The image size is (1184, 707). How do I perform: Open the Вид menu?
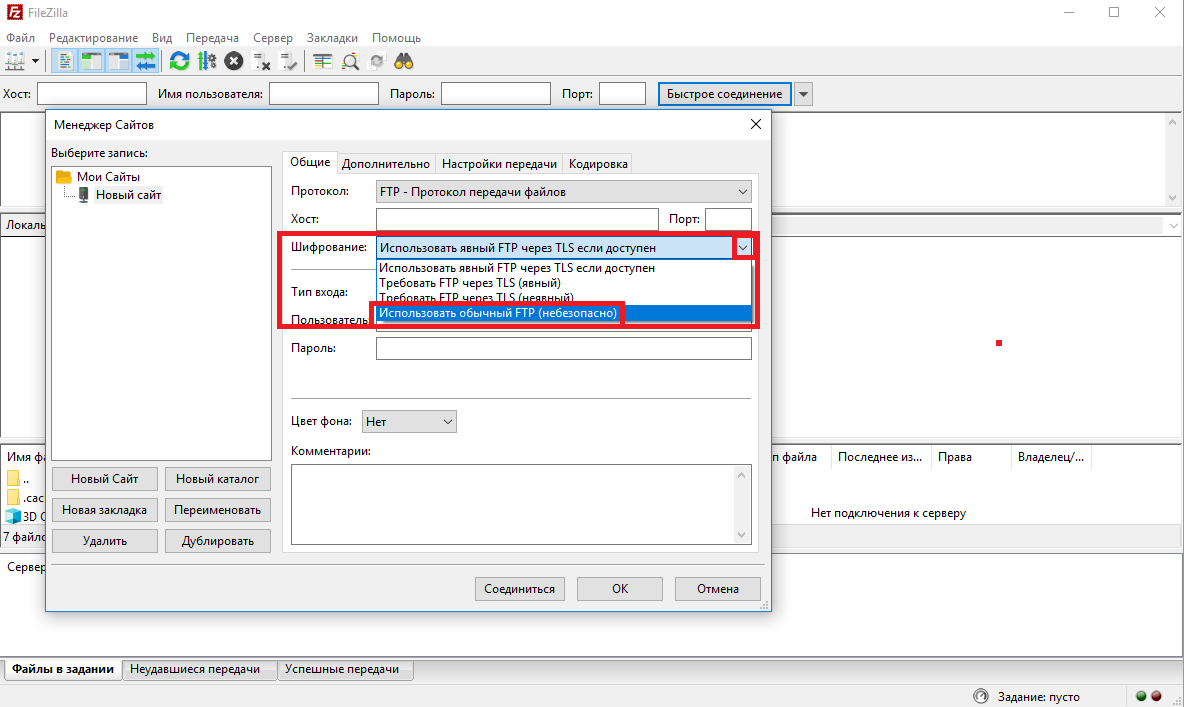[162, 38]
